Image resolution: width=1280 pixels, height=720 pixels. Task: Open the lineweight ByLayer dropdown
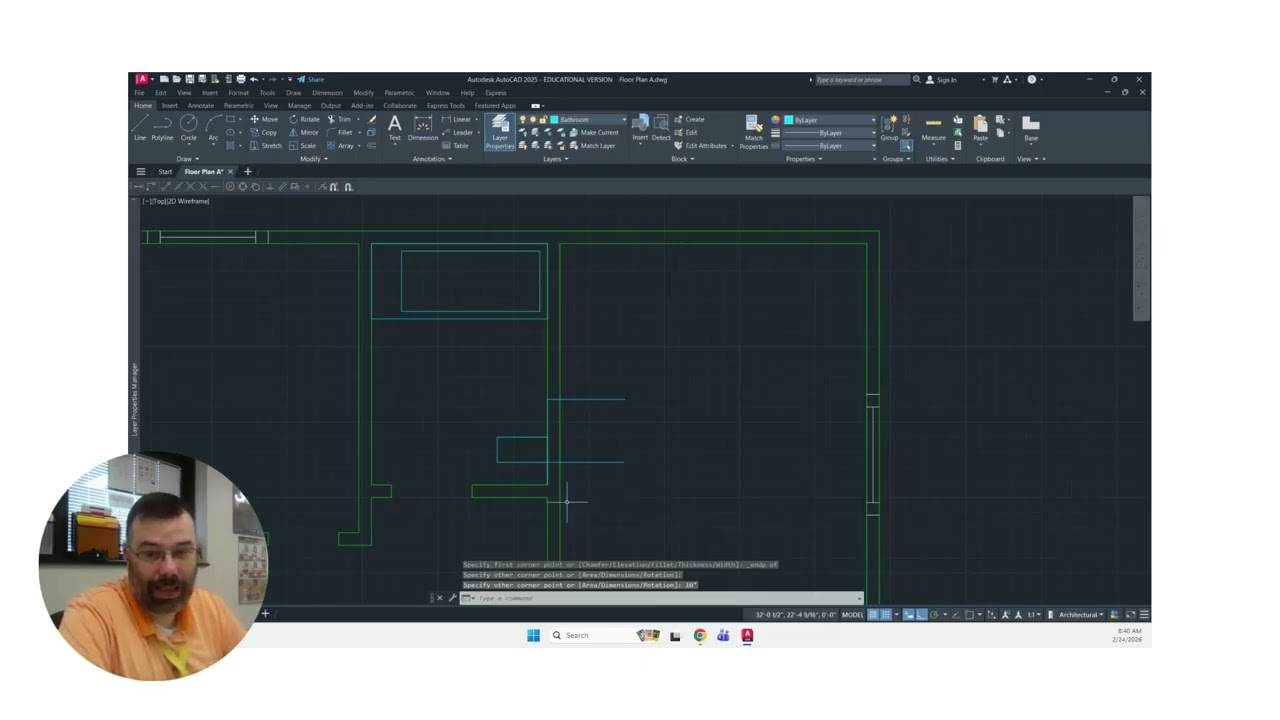pyautogui.click(x=830, y=133)
